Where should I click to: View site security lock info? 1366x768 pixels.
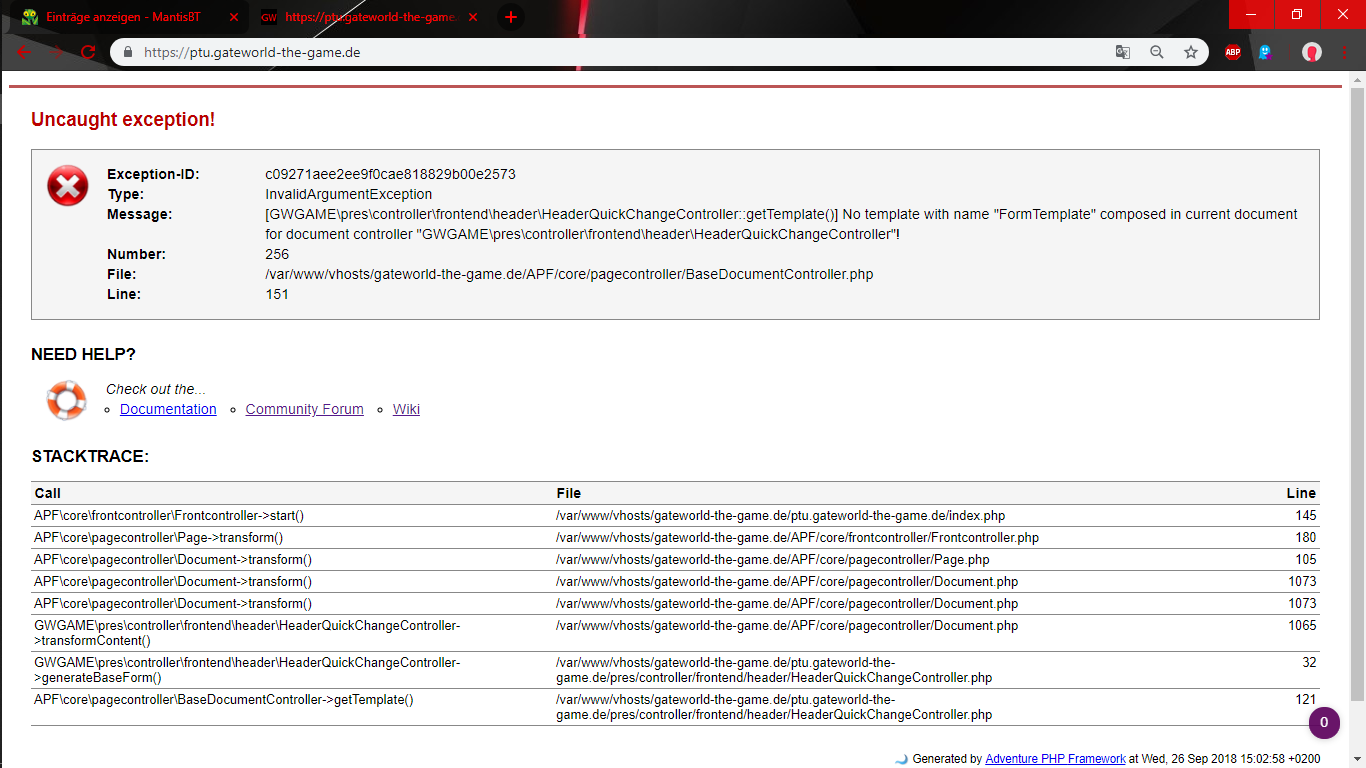pos(127,52)
